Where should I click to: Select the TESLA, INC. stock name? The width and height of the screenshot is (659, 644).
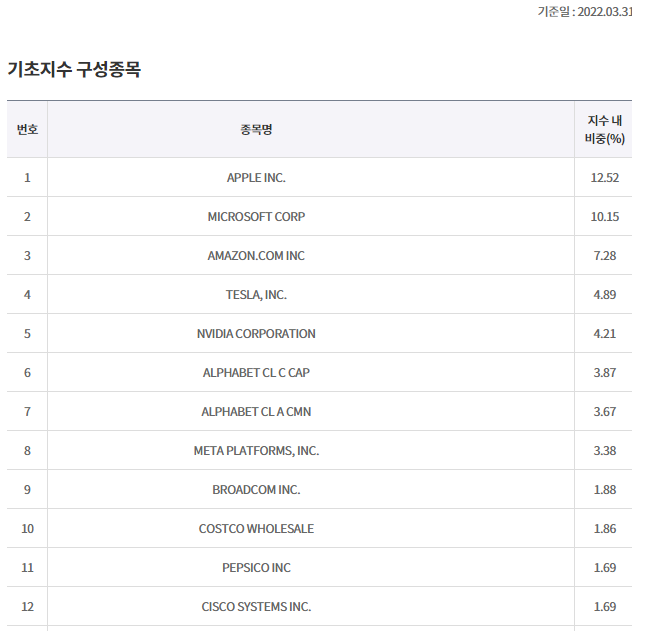(x=256, y=295)
